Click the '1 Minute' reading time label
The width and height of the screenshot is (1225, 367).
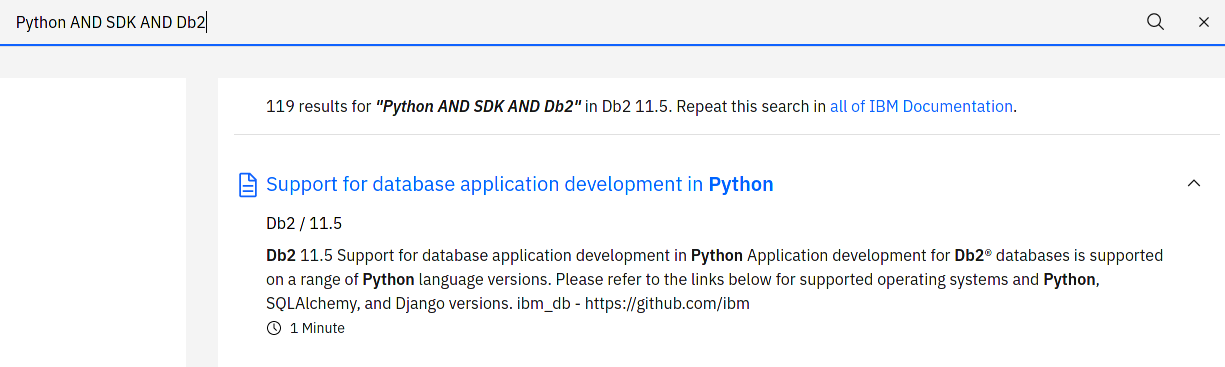pyautogui.click(x=317, y=328)
